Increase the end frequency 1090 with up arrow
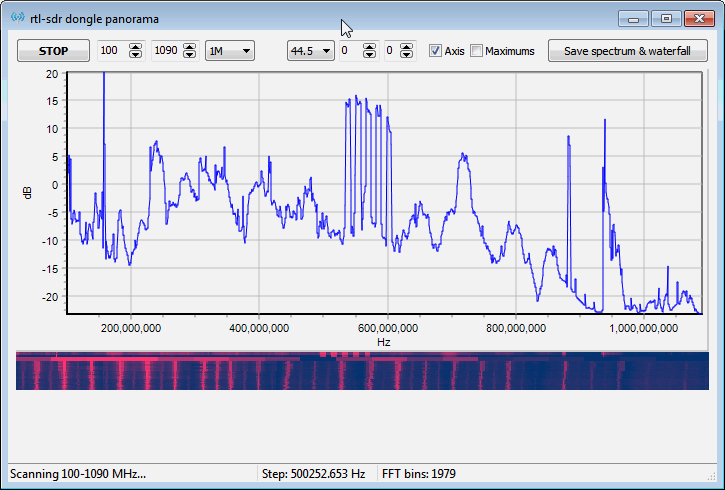Screen dimensions: 725x490 coord(191,47)
